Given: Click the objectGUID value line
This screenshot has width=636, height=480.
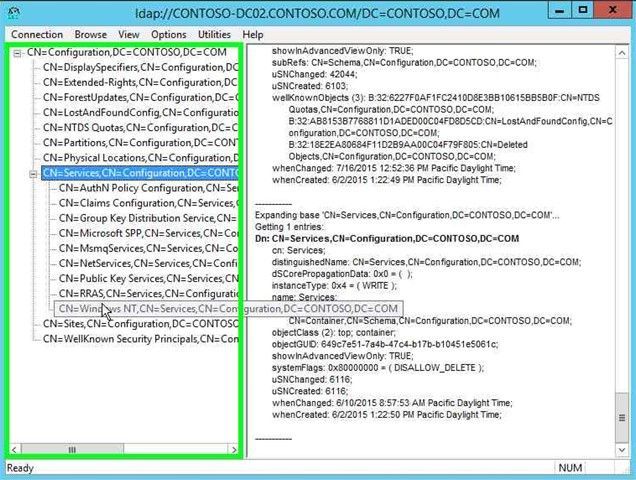Looking at the screenshot, I should 385,344.
